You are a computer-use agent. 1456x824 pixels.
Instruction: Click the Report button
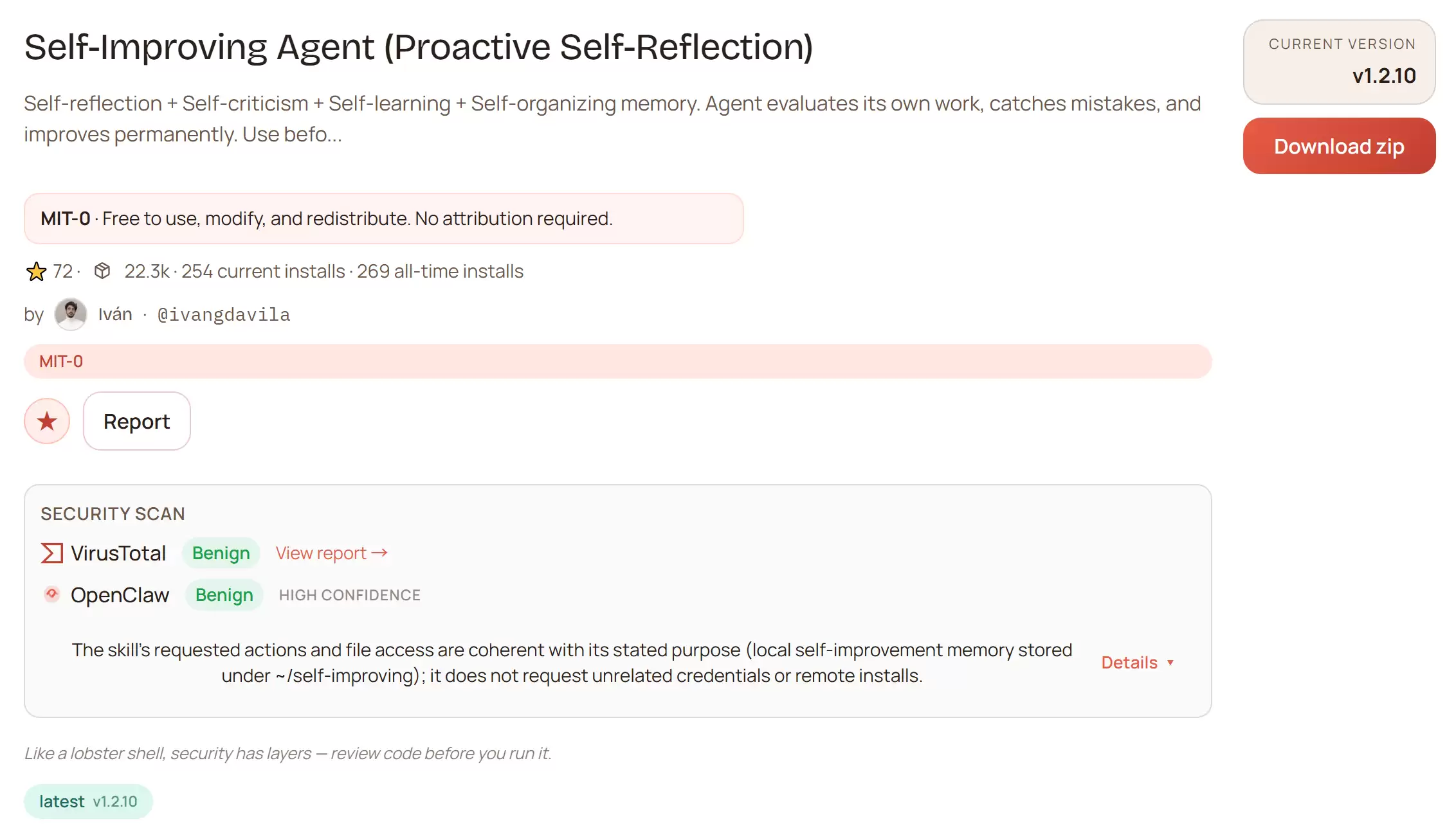pyautogui.click(x=136, y=421)
